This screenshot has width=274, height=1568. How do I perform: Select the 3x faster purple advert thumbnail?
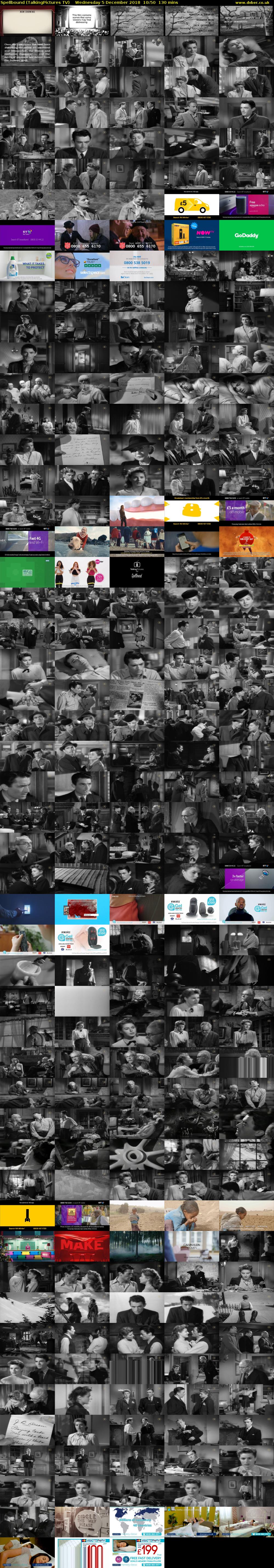[x=247, y=879]
